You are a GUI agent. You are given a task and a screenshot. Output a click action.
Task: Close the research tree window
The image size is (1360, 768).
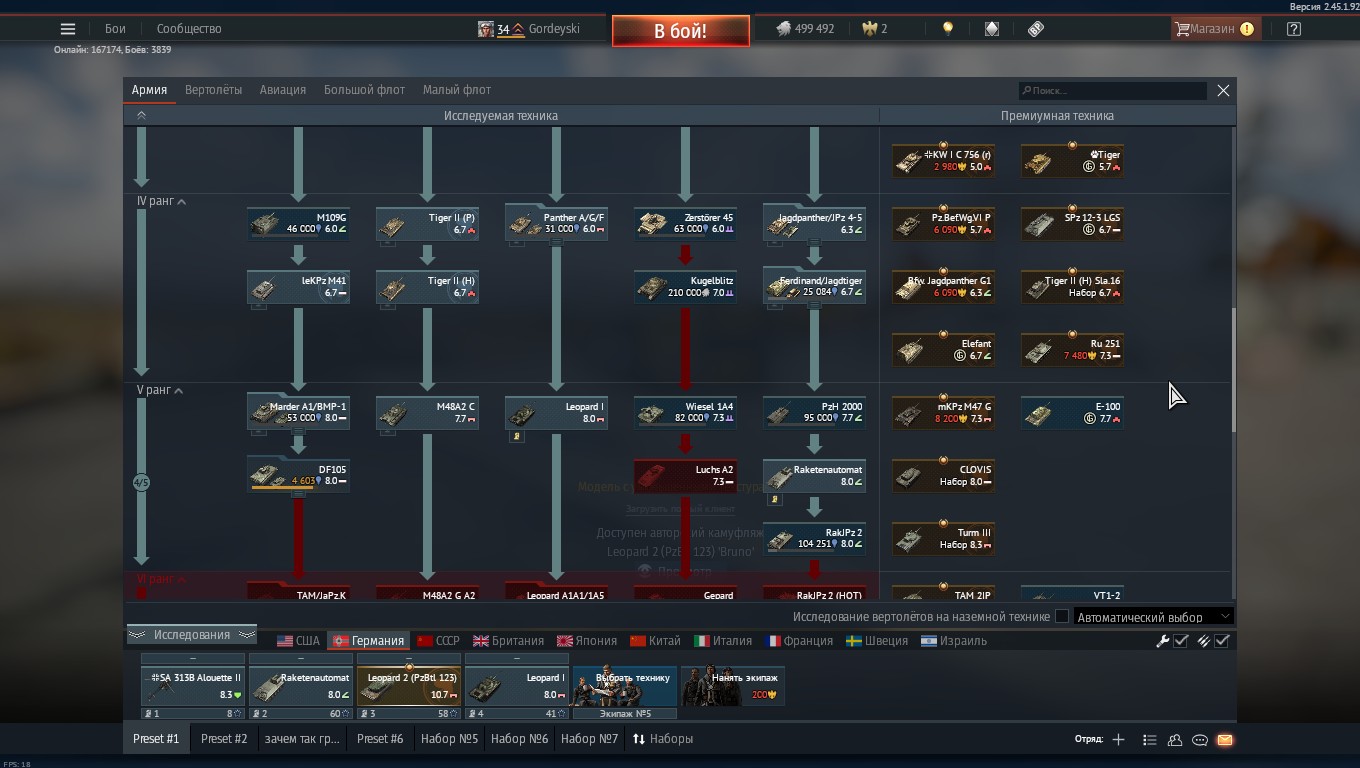[1223, 90]
